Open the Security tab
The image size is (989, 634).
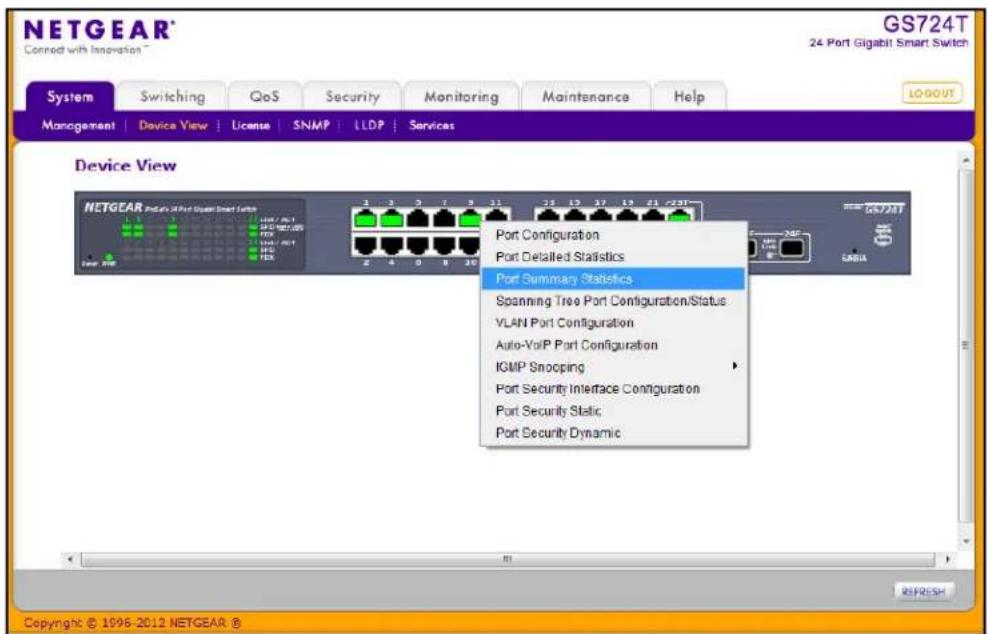tap(352, 97)
